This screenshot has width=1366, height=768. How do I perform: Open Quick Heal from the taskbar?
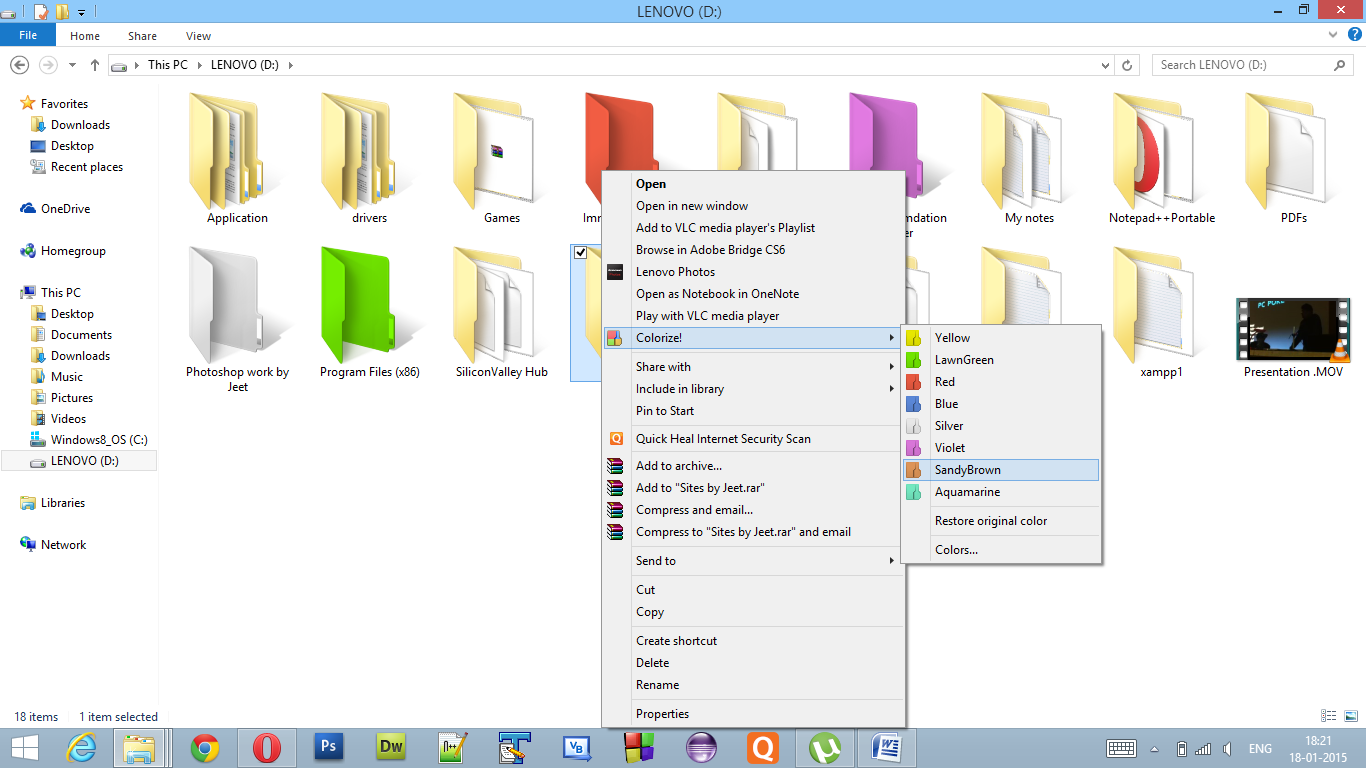[x=762, y=747]
